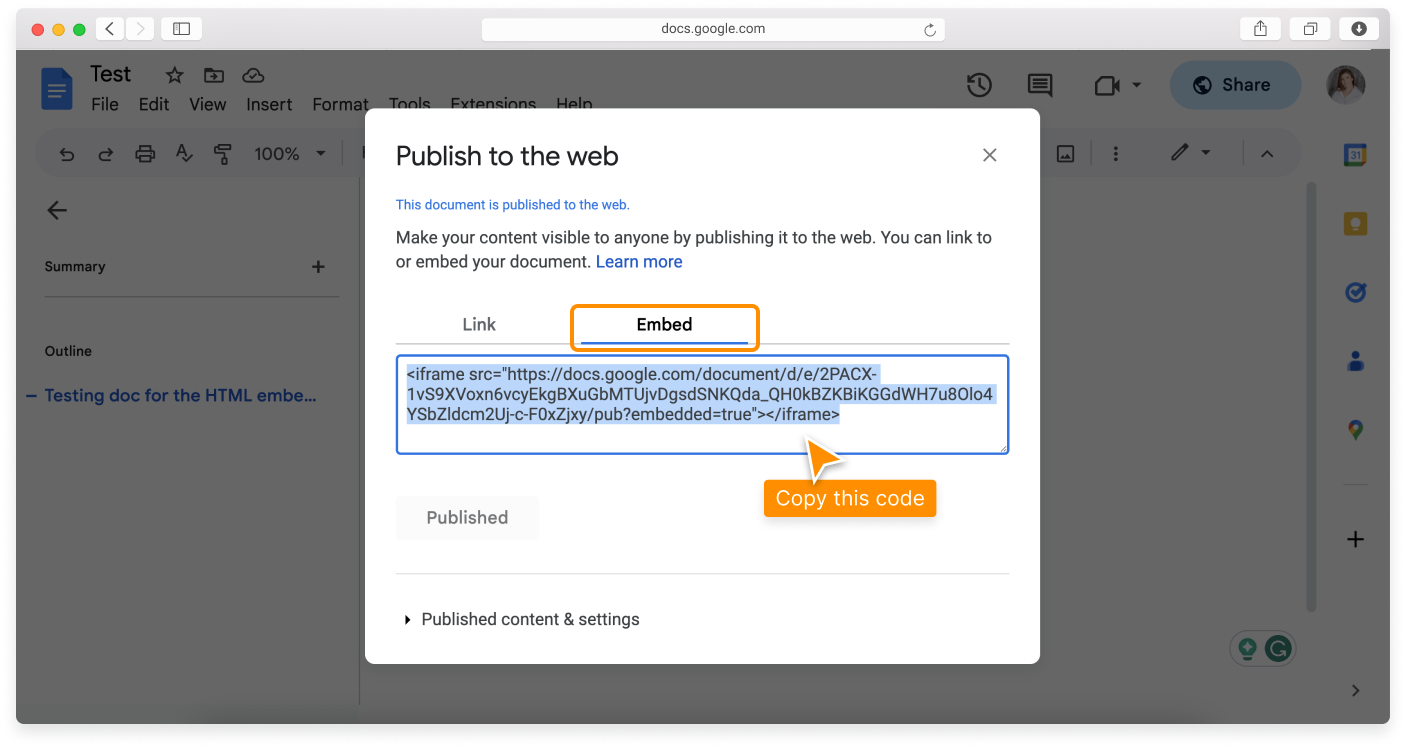Open Google Calendar from the side panel

(1355, 154)
